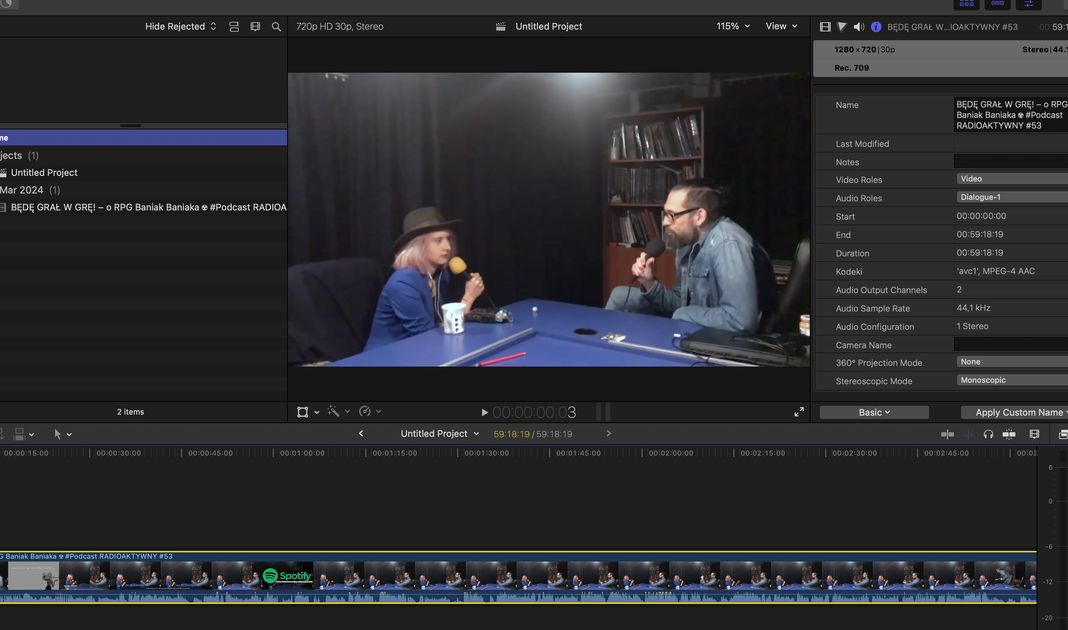Open the Hide Rejected filter dropdown
The image size is (1068, 630).
(180, 27)
